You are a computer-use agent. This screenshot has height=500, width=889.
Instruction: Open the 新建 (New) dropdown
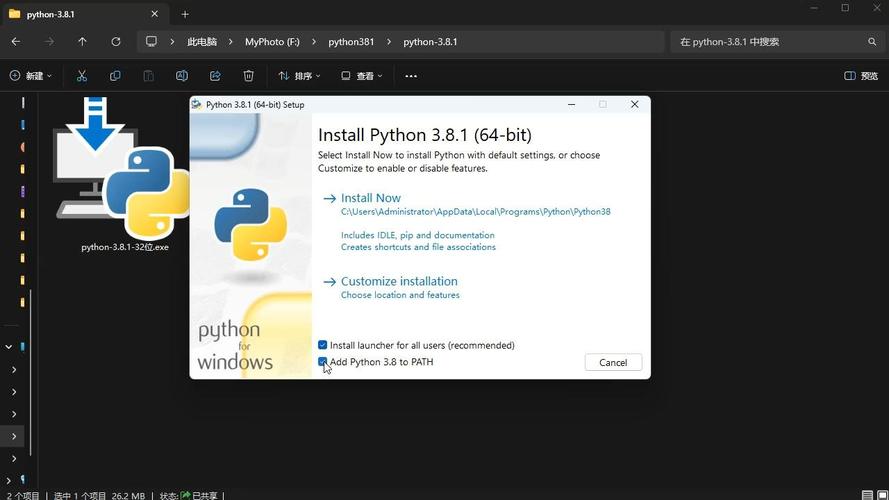pyautogui.click(x=31, y=76)
